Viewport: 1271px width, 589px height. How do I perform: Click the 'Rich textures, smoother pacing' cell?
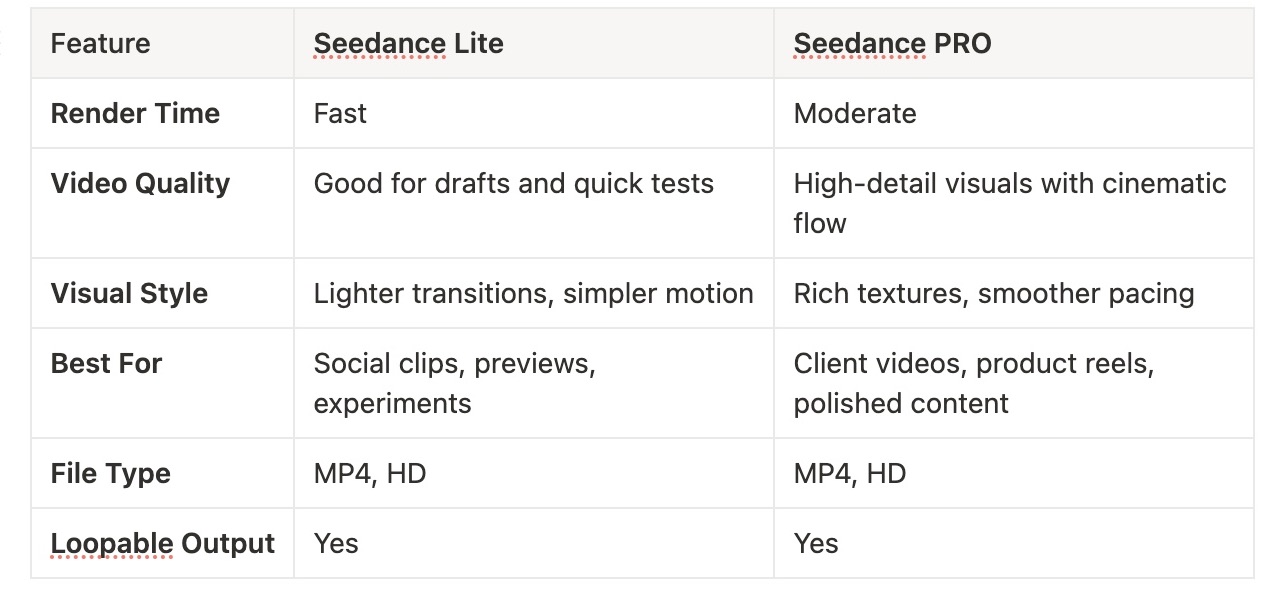(x=1013, y=294)
